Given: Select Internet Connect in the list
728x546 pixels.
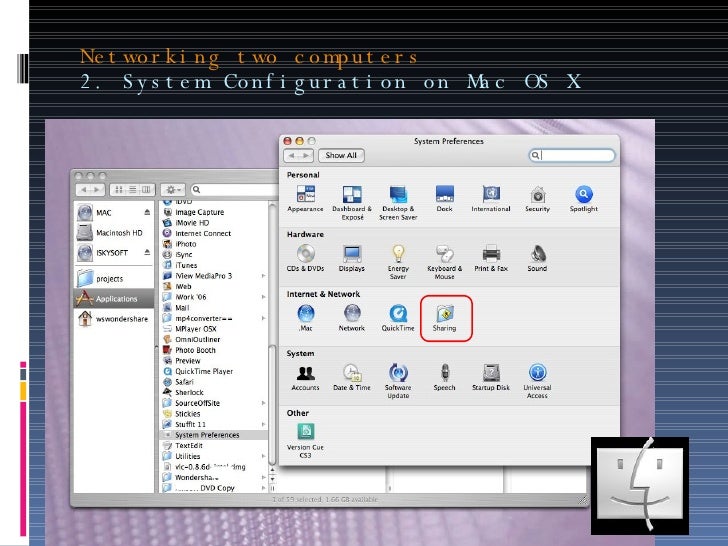Looking at the screenshot, I should click(214, 234).
